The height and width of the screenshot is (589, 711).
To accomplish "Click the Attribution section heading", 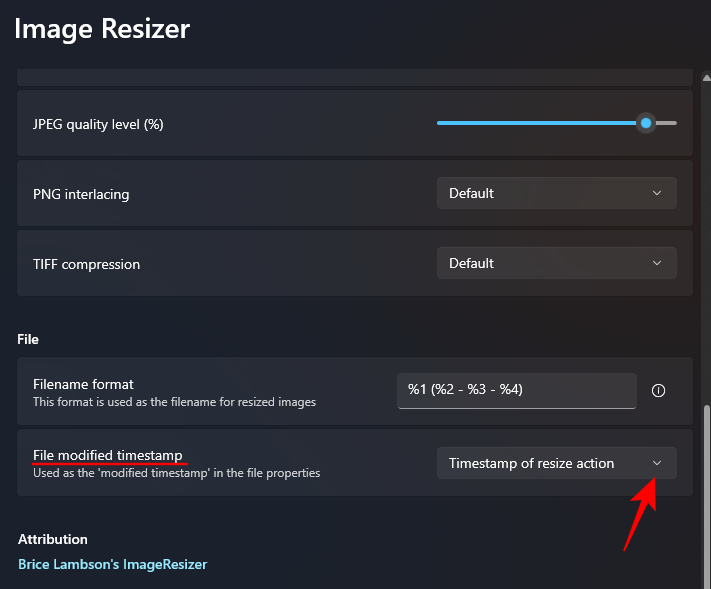I will (53, 539).
